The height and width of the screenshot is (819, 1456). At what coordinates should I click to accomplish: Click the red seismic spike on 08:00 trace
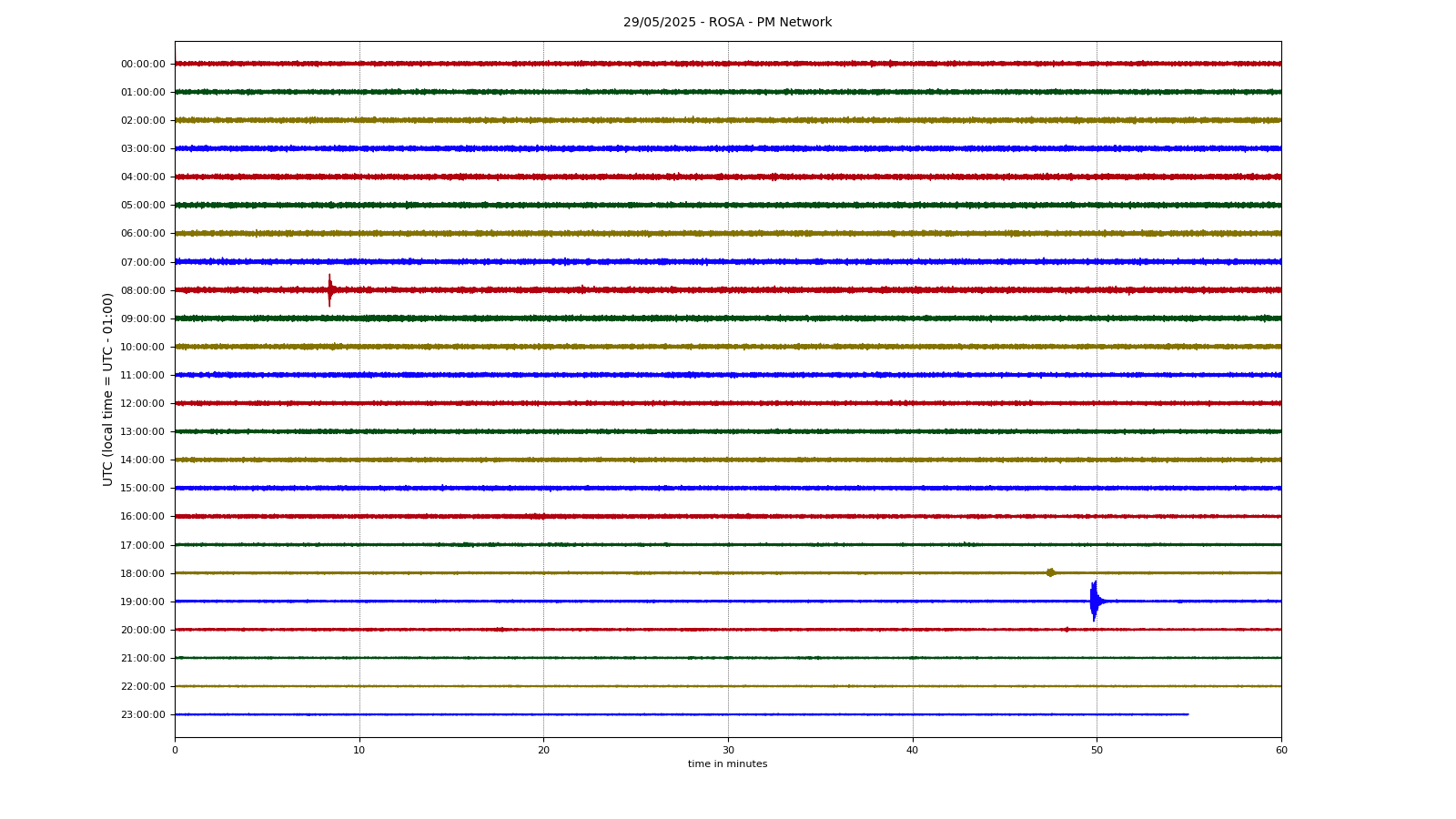tap(329, 290)
